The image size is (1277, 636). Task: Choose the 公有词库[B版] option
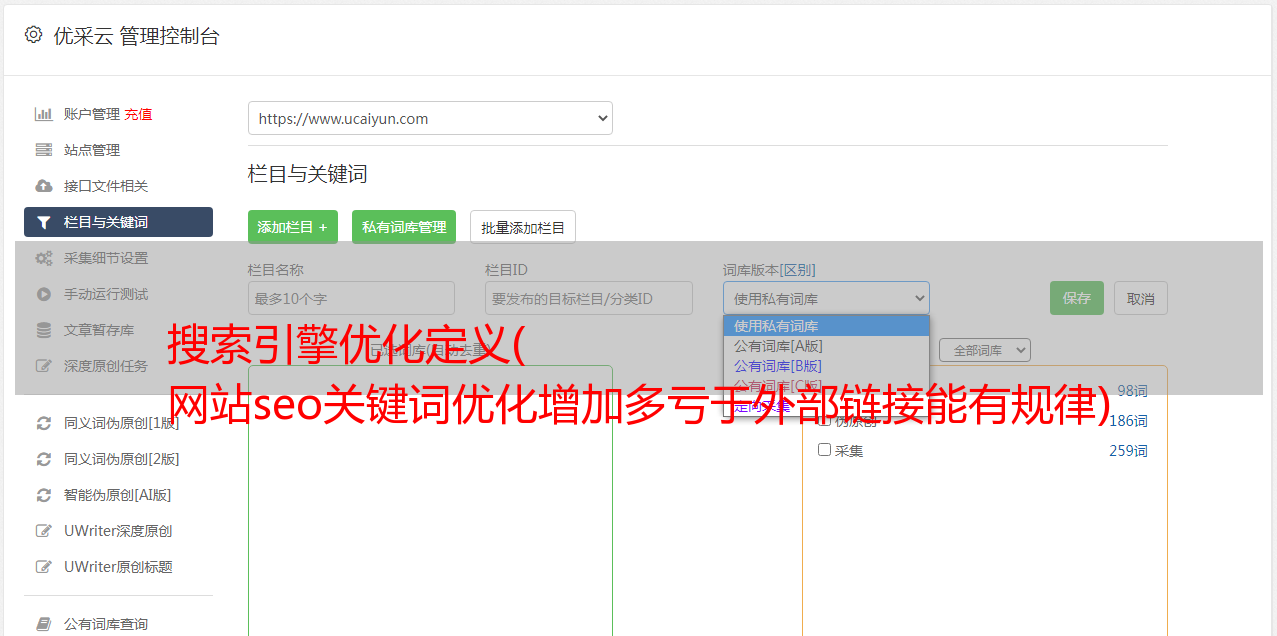point(826,366)
